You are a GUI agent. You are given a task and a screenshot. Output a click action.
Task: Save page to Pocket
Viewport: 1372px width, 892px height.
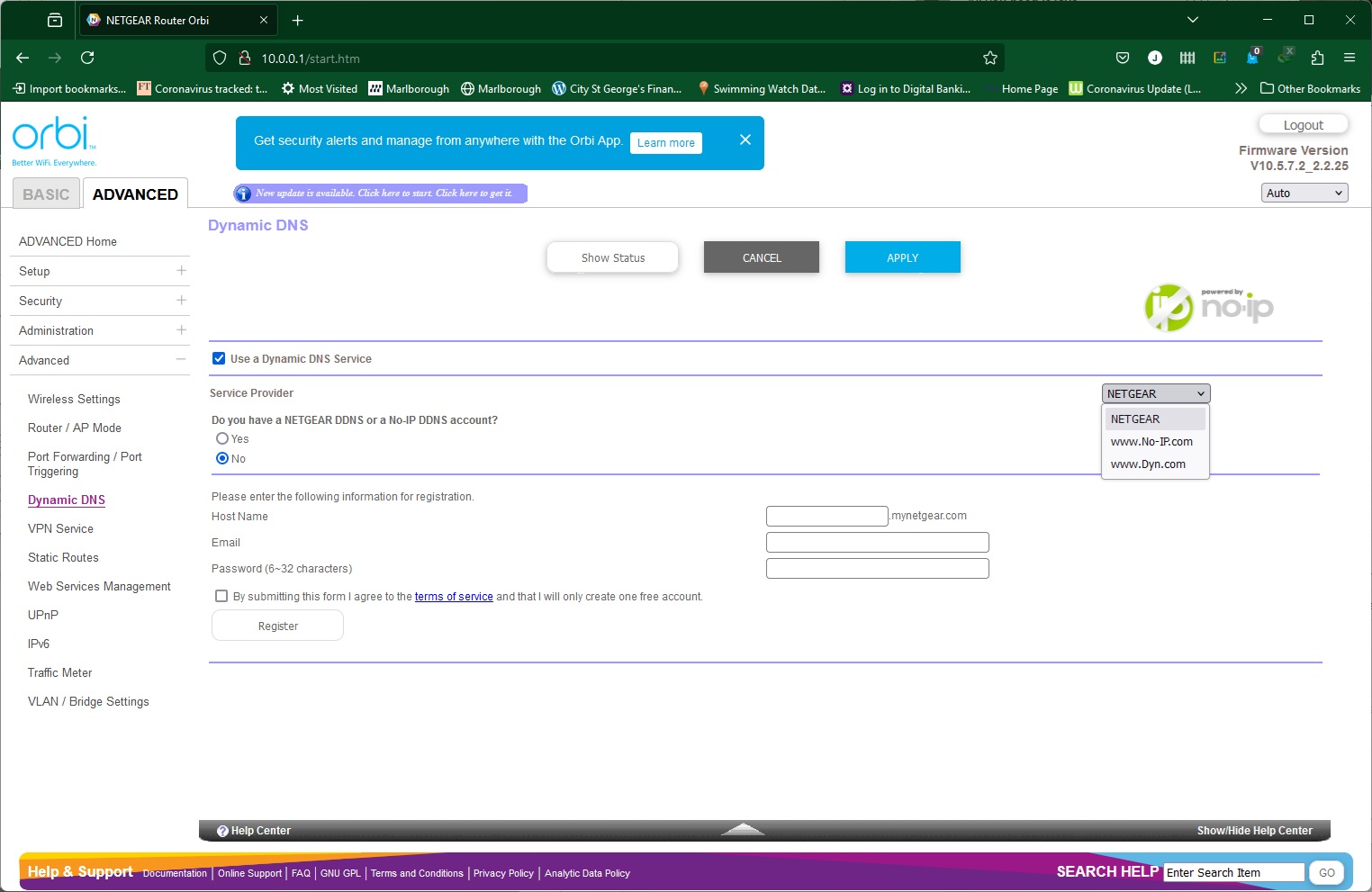pos(1123,58)
